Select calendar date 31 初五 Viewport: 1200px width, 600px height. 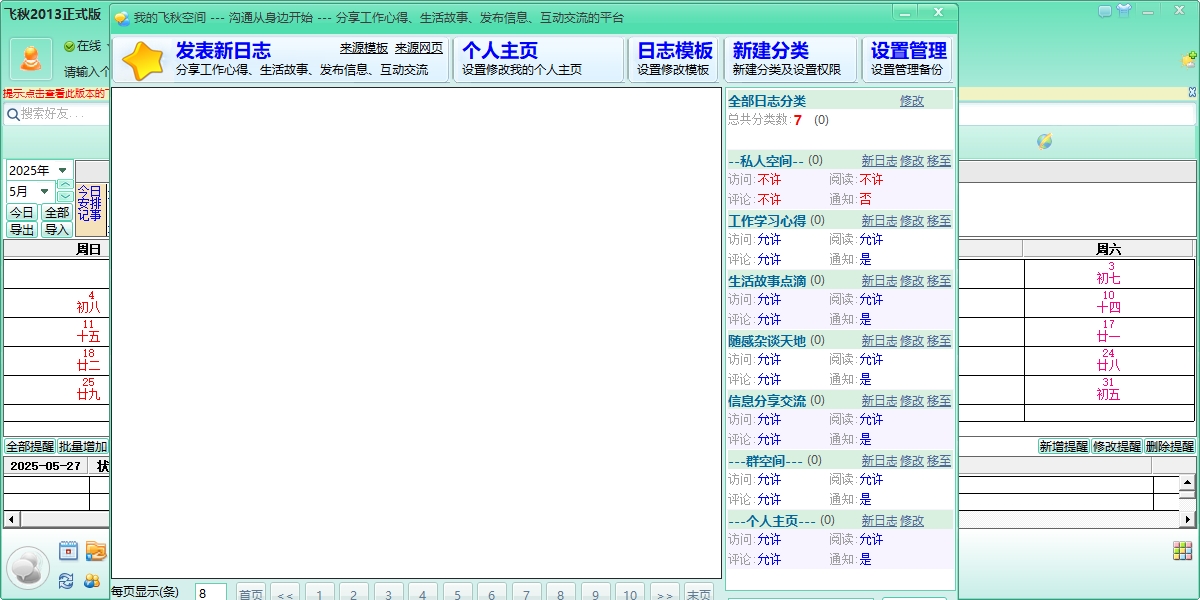coord(1108,389)
